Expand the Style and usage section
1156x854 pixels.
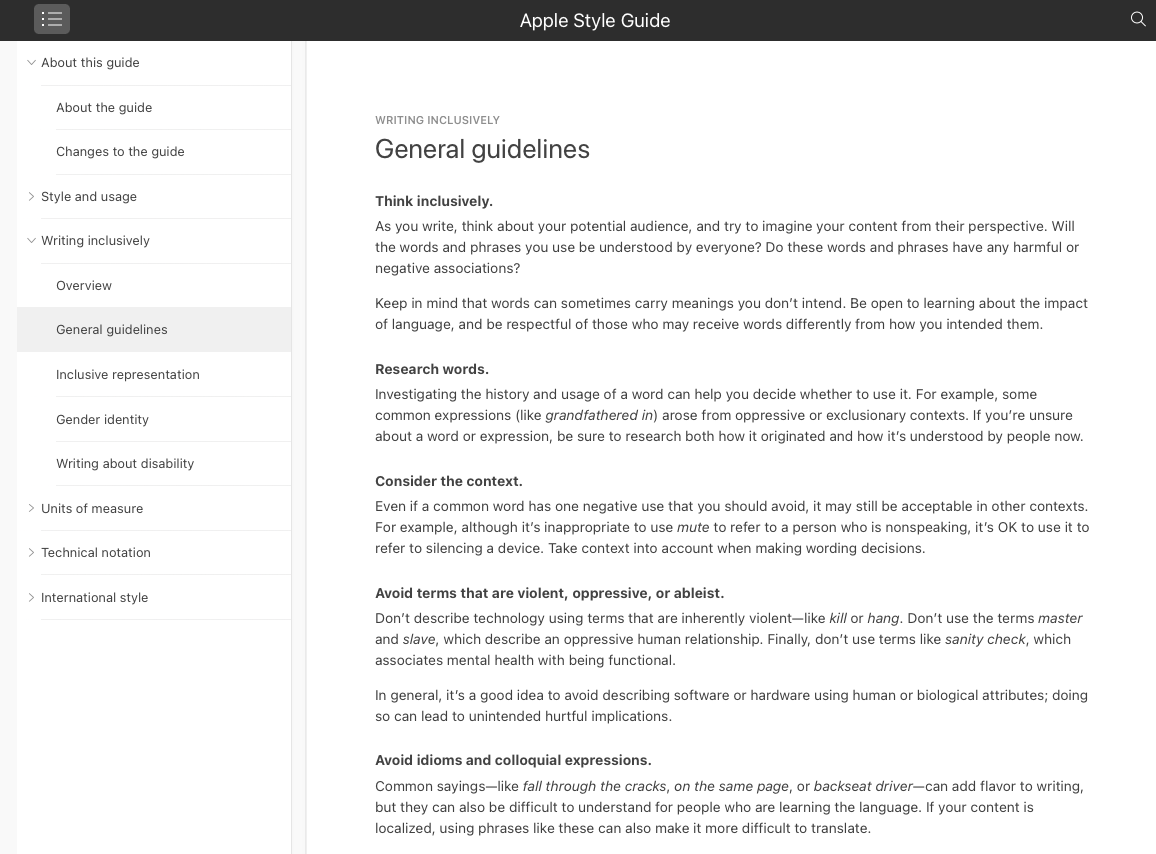tap(31, 196)
